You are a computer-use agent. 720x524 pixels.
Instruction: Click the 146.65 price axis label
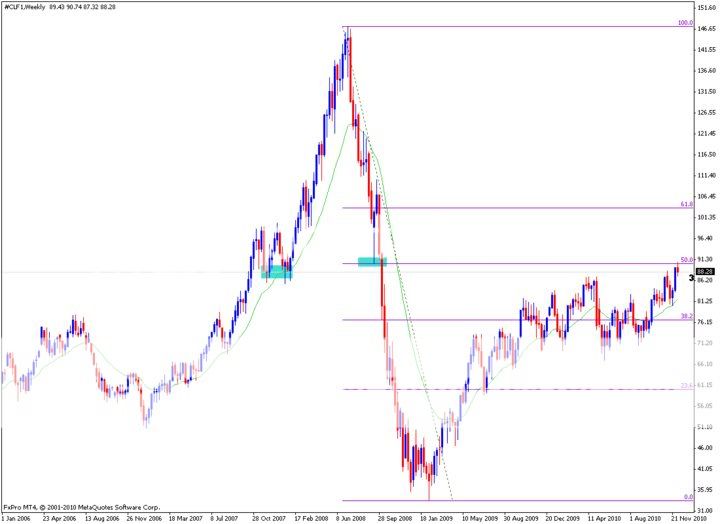click(706, 29)
